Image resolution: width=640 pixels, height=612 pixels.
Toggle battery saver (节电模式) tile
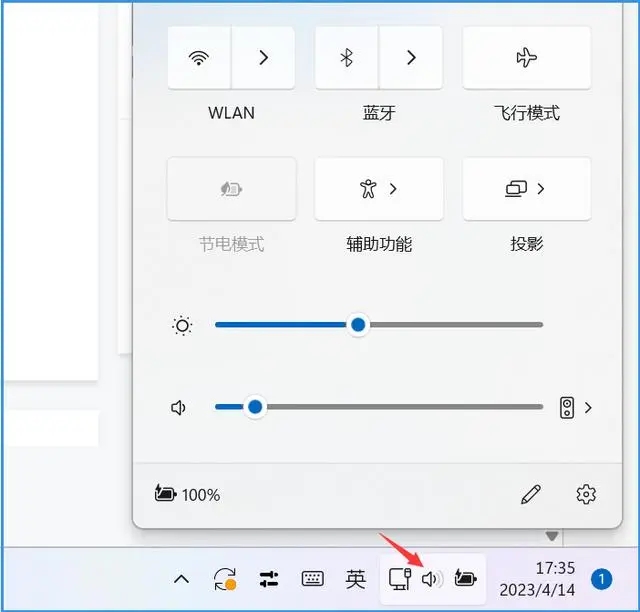coord(231,189)
